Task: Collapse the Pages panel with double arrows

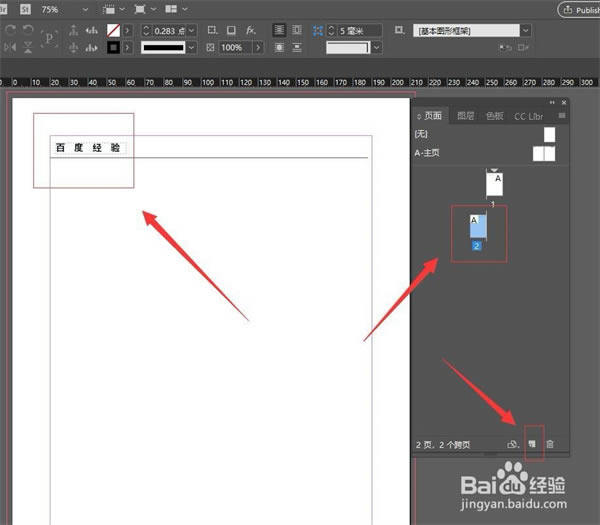Action: click(552, 103)
